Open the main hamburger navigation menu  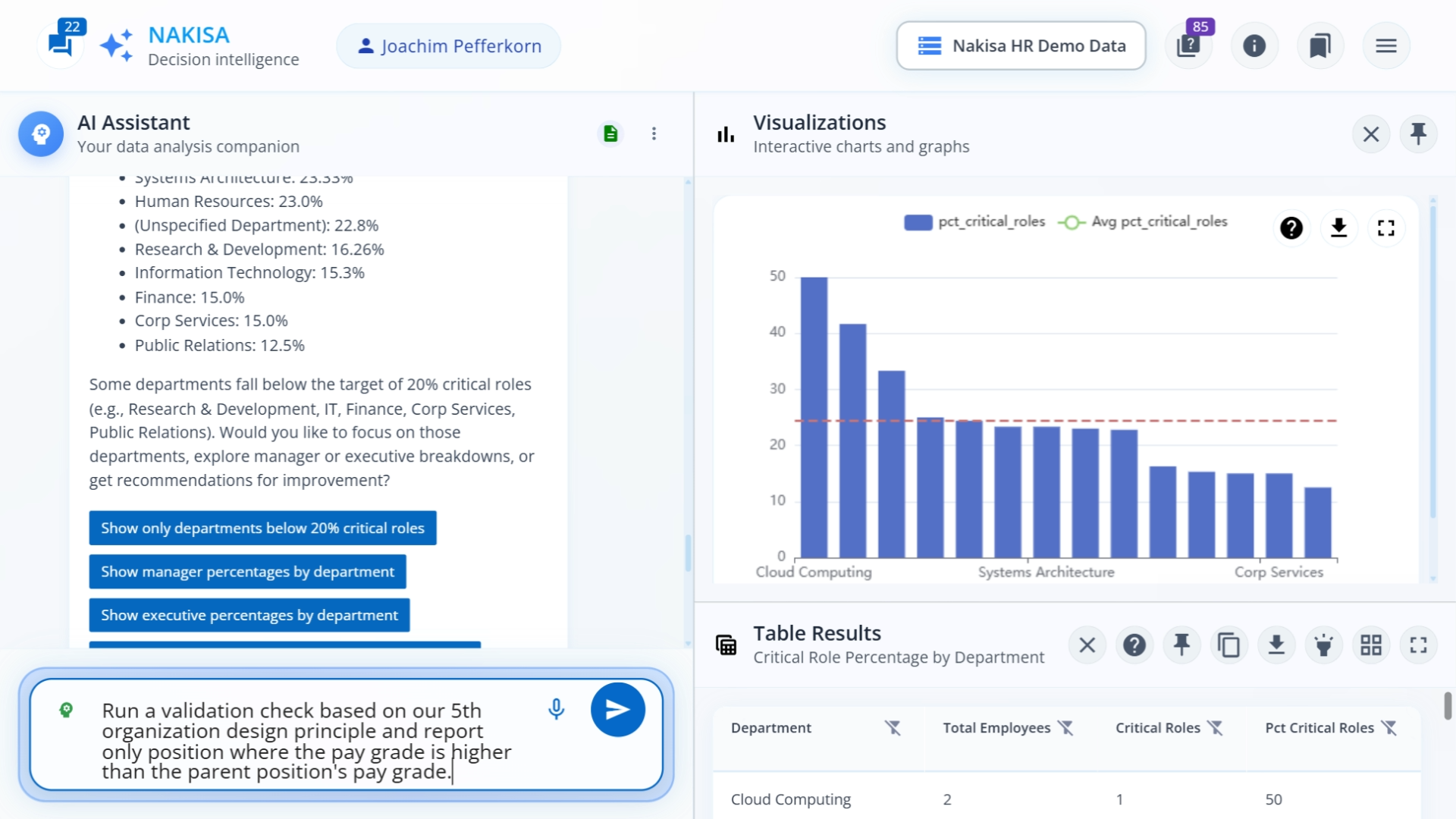[x=1386, y=45]
